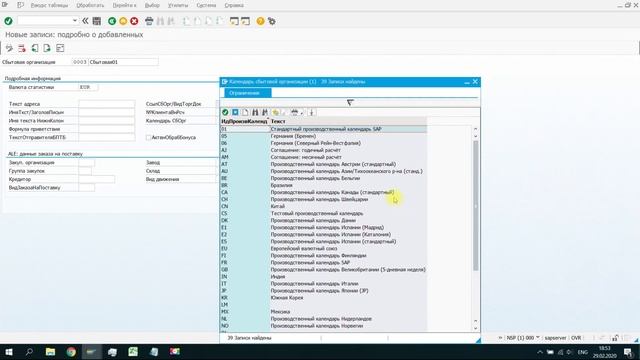Select the Соглашение: годичный расчёт row
640x360 pixels.
tap(324, 150)
